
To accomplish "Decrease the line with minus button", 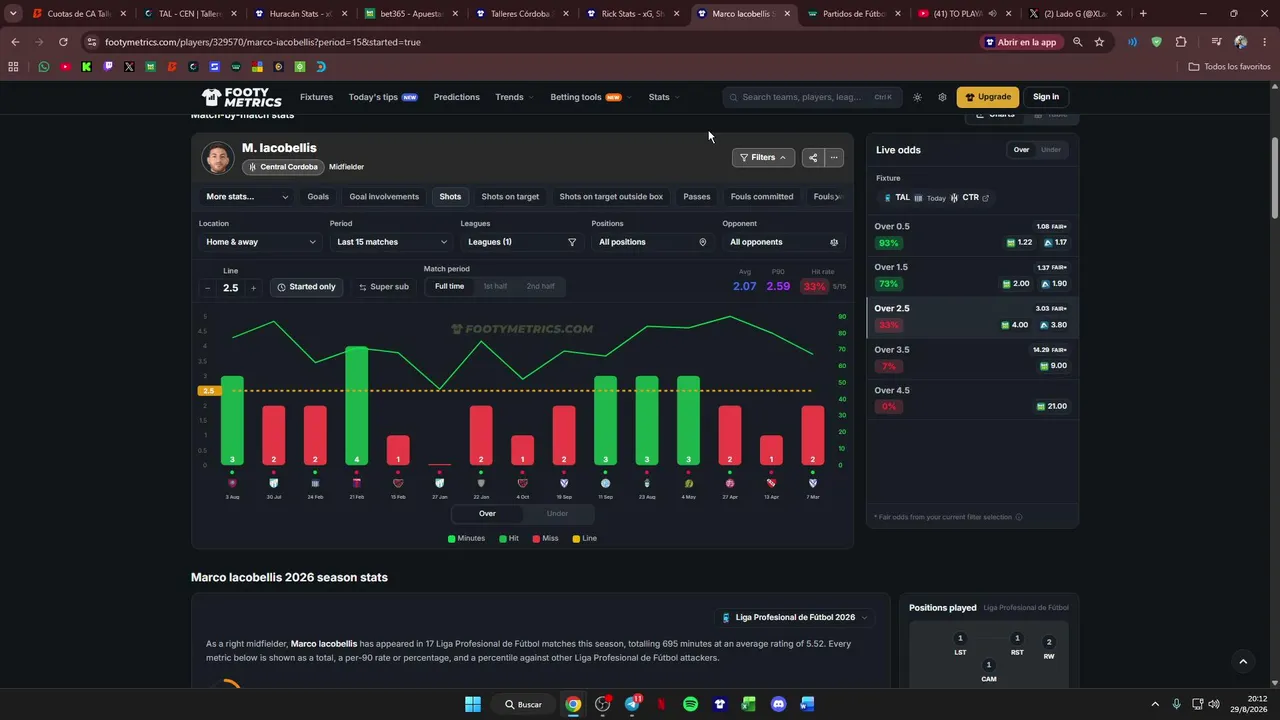I will (x=207, y=288).
